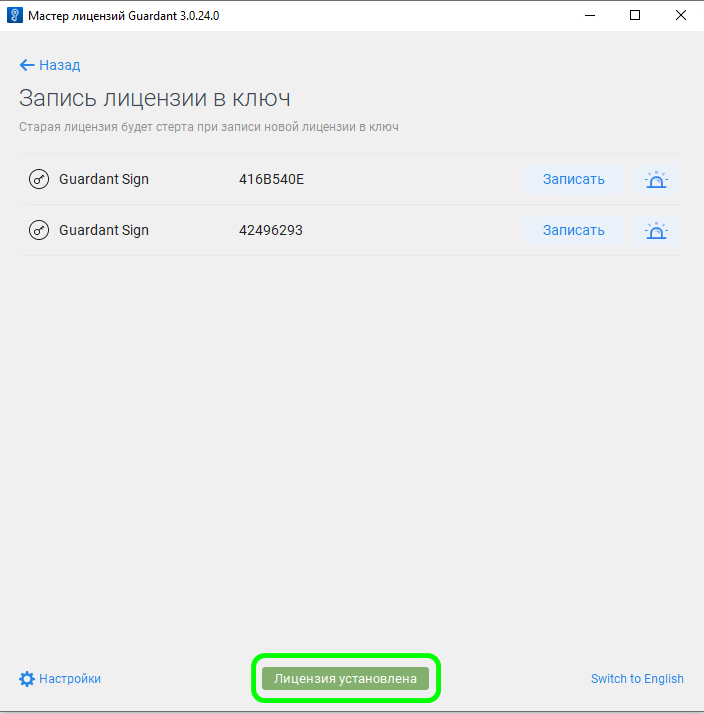Click Guardant Sign label of key 42496293
Viewport: 704px width, 714px height.
pyautogui.click(x=104, y=230)
